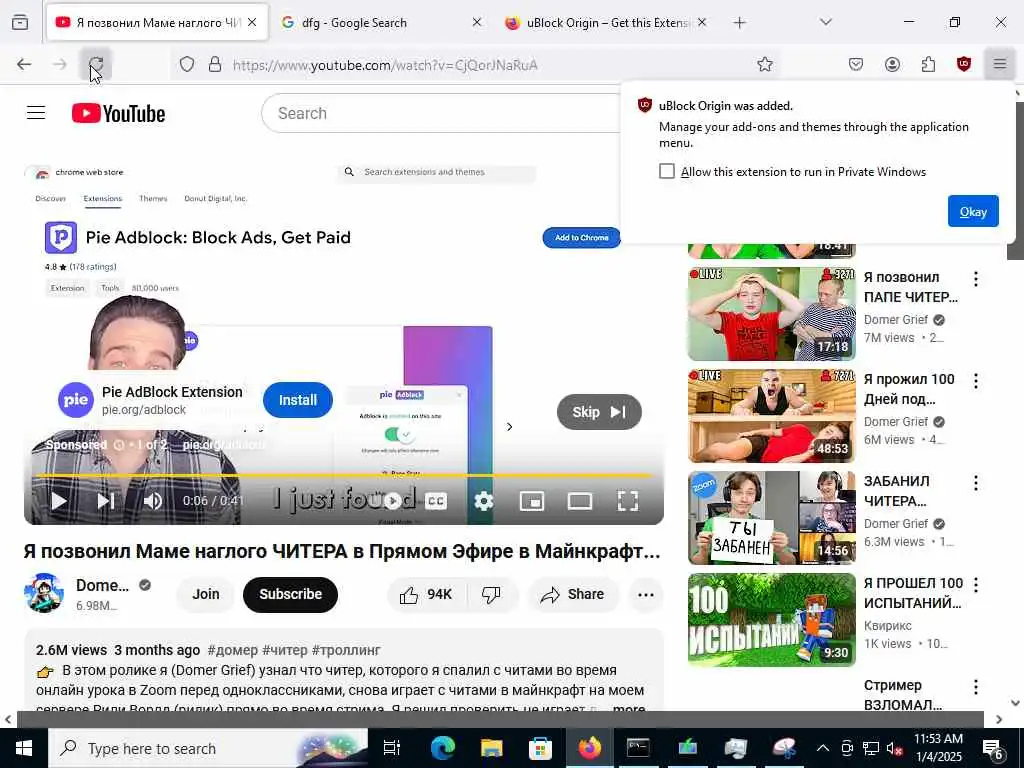Open the Firefox account icon
Viewport: 1024px width, 768px height.
(x=892, y=64)
